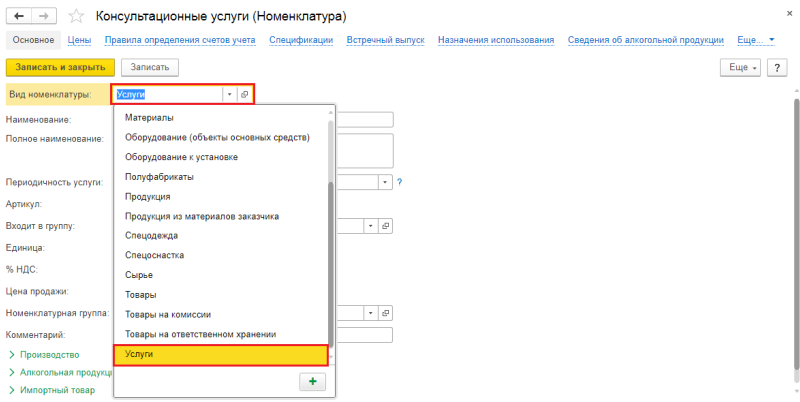This screenshot has height=402, width=800.
Task: Add a new nomenclature type with the green plus
Action: (313, 382)
